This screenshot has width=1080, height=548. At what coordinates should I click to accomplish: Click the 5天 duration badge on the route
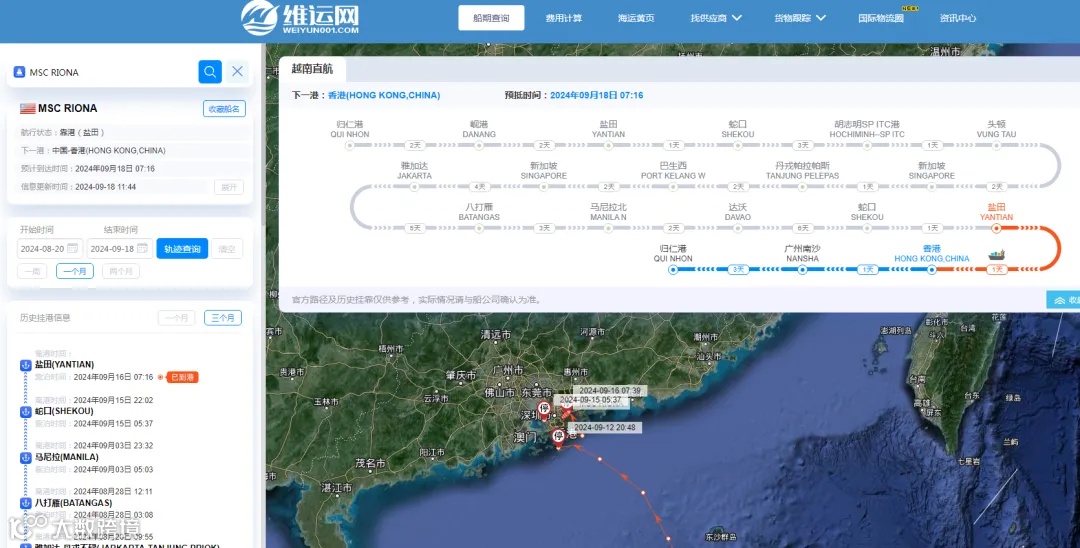coord(414,228)
